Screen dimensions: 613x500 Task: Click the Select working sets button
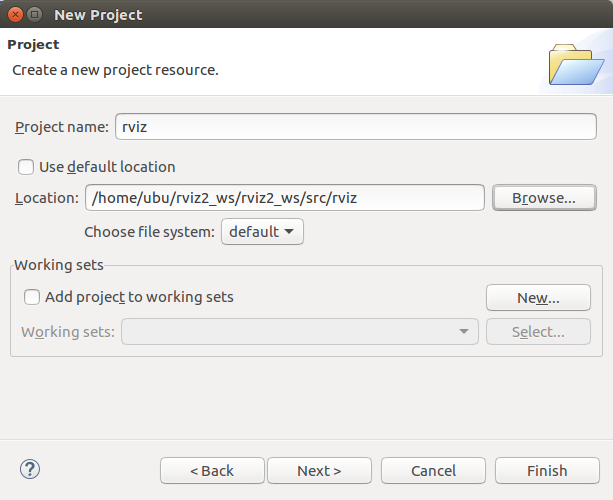point(538,332)
